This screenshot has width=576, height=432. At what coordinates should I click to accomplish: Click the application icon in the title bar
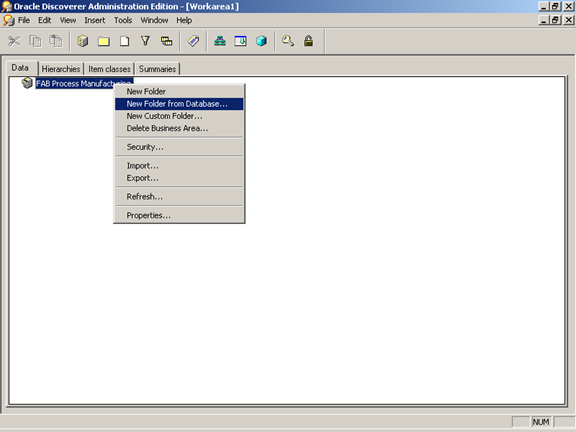(x=6, y=6)
